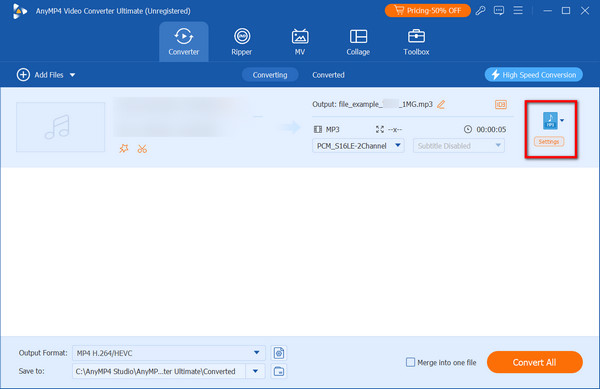600x389 pixels.
Task: Open the Subtitle Disabled dropdown
Action: pos(458,146)
